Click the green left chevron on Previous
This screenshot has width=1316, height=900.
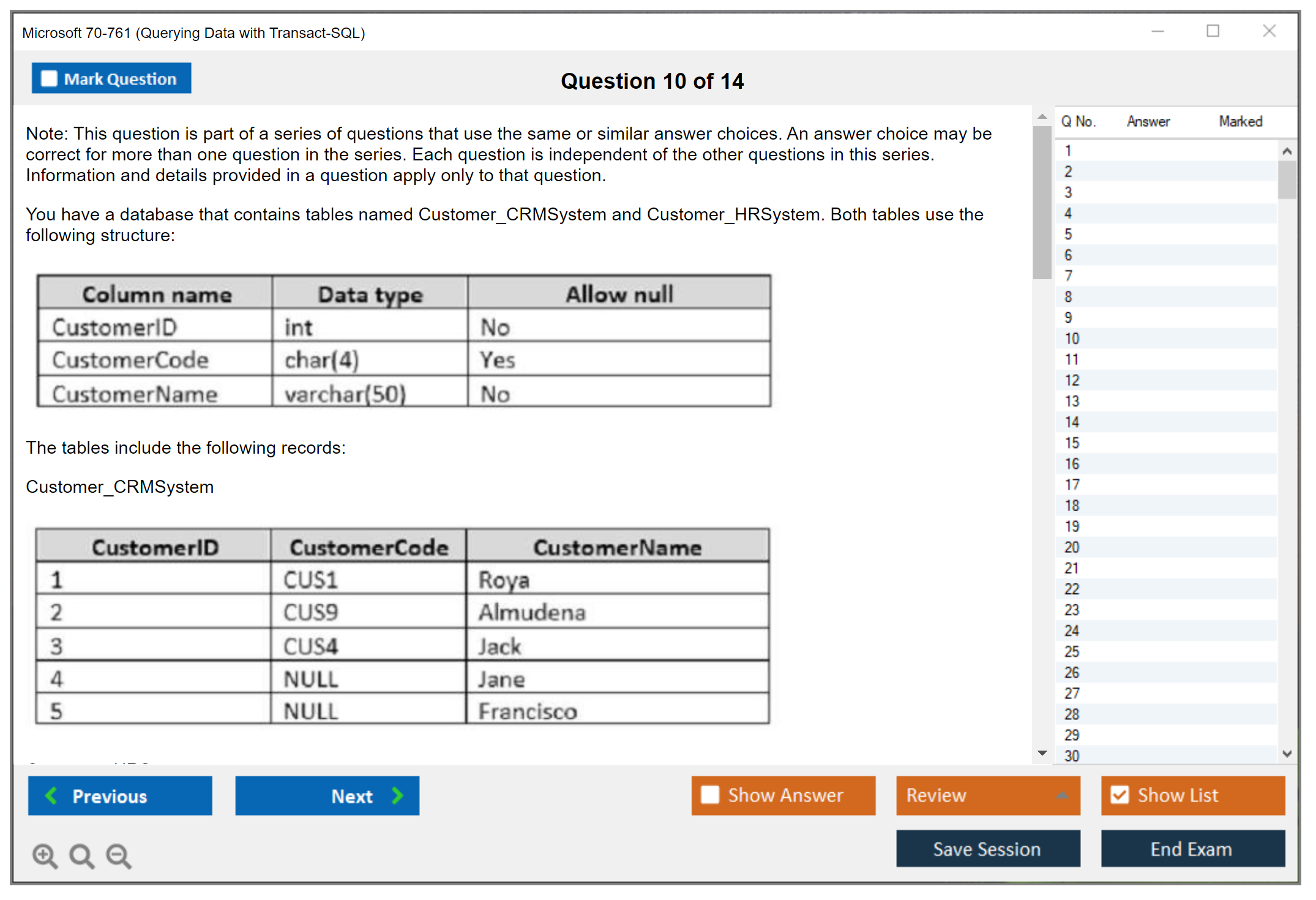[x=51, y=796]
